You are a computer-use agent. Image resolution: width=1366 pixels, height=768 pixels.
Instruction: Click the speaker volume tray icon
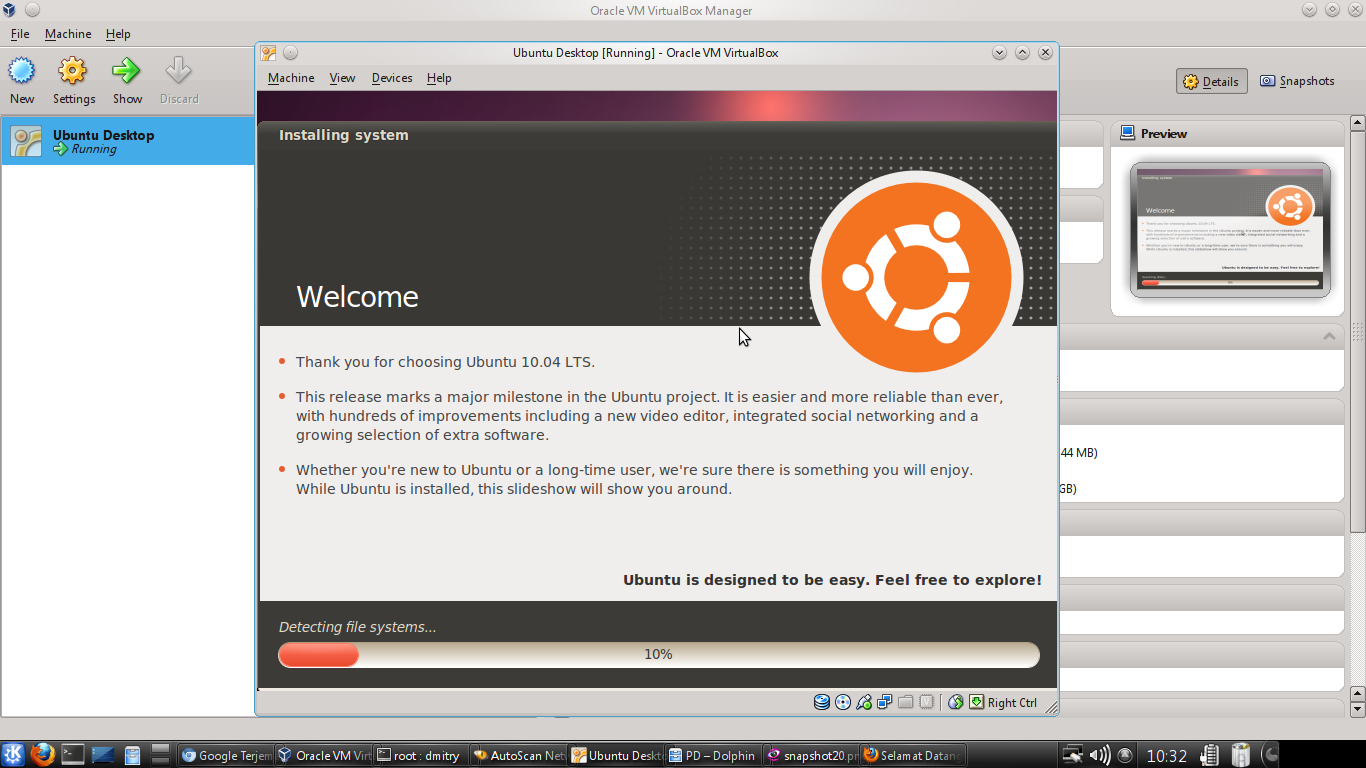1099,755
